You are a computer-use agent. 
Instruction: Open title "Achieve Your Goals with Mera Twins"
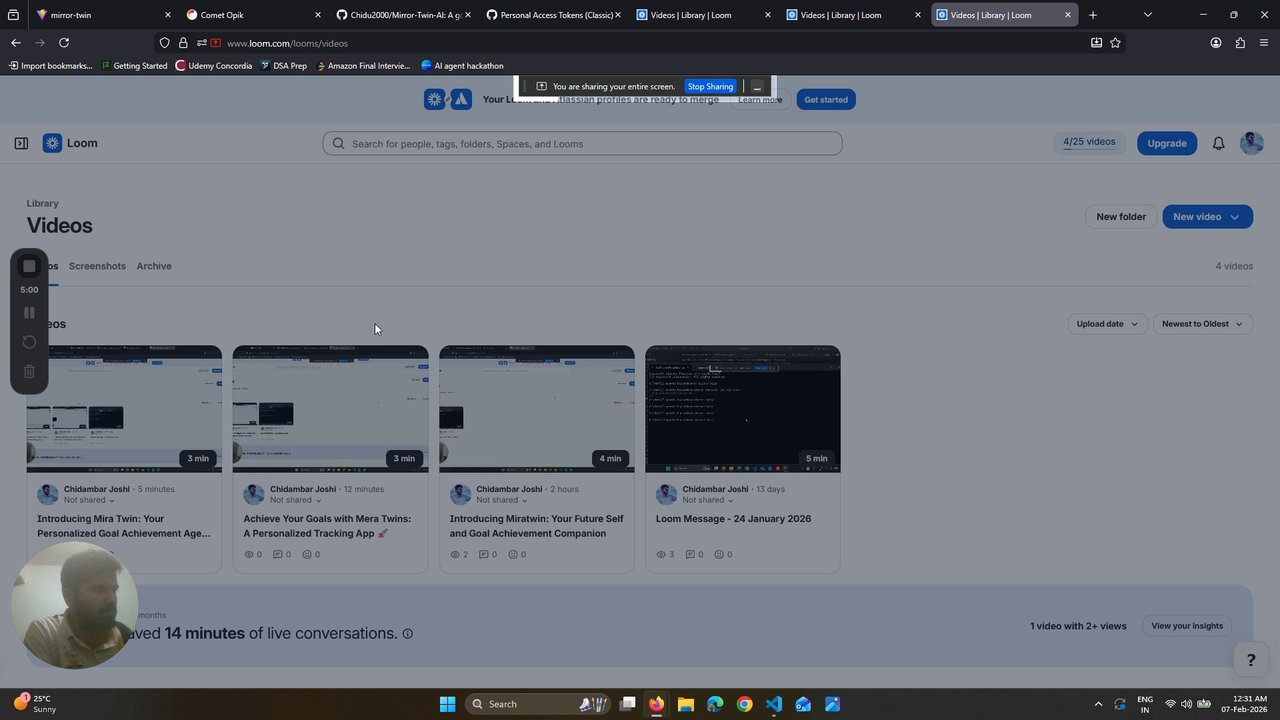pos(327,526)
